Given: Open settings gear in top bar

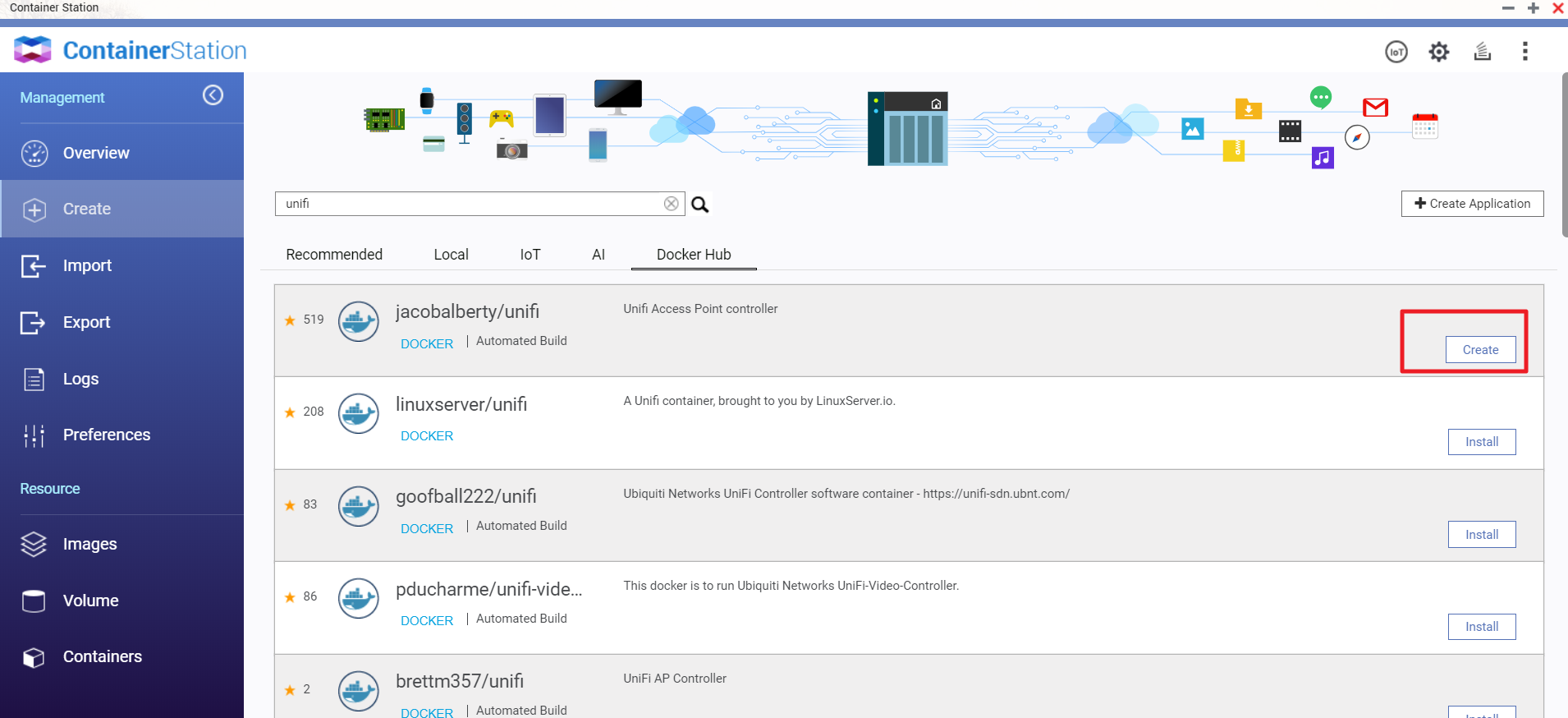Looking at the screenshot, I should coord(1438,52).
